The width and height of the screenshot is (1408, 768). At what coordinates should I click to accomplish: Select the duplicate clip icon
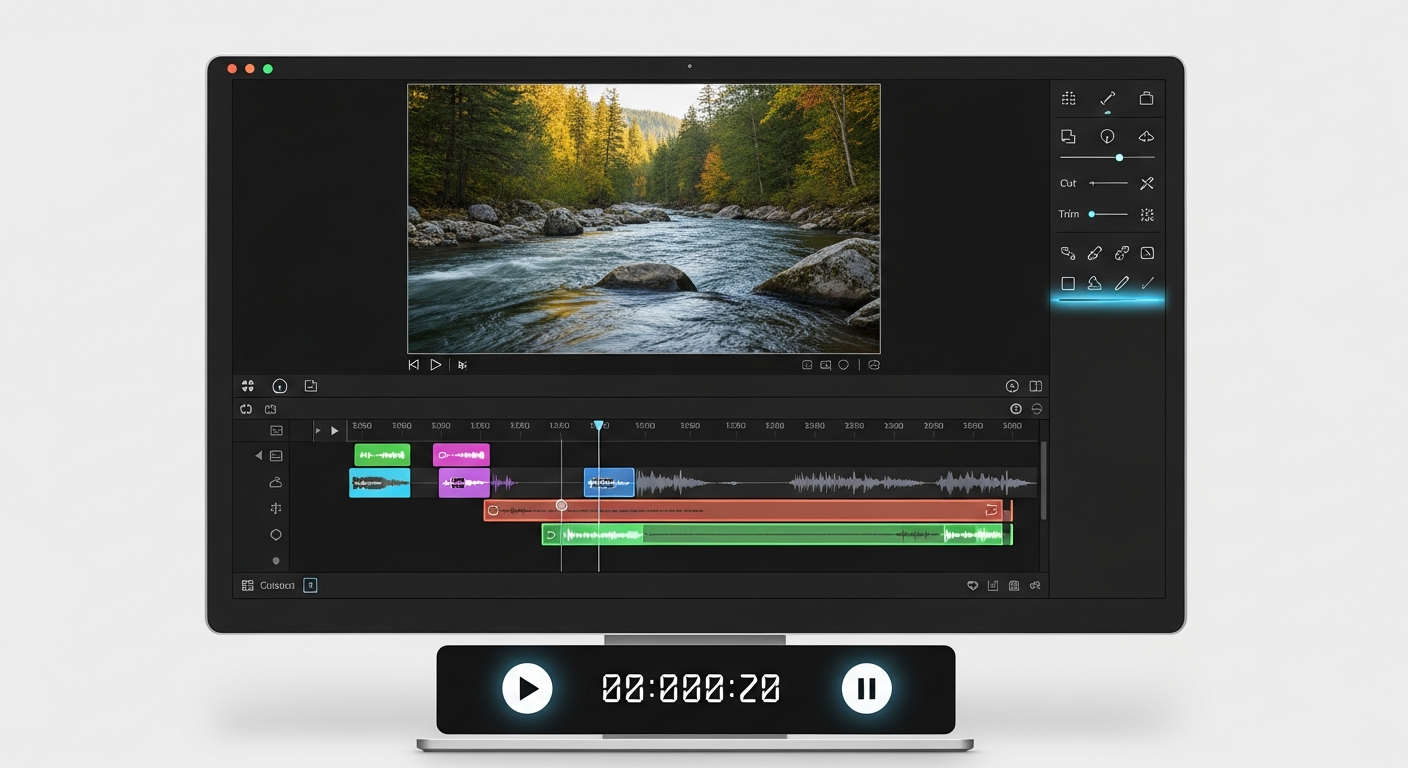click(x=1066, y=136)
